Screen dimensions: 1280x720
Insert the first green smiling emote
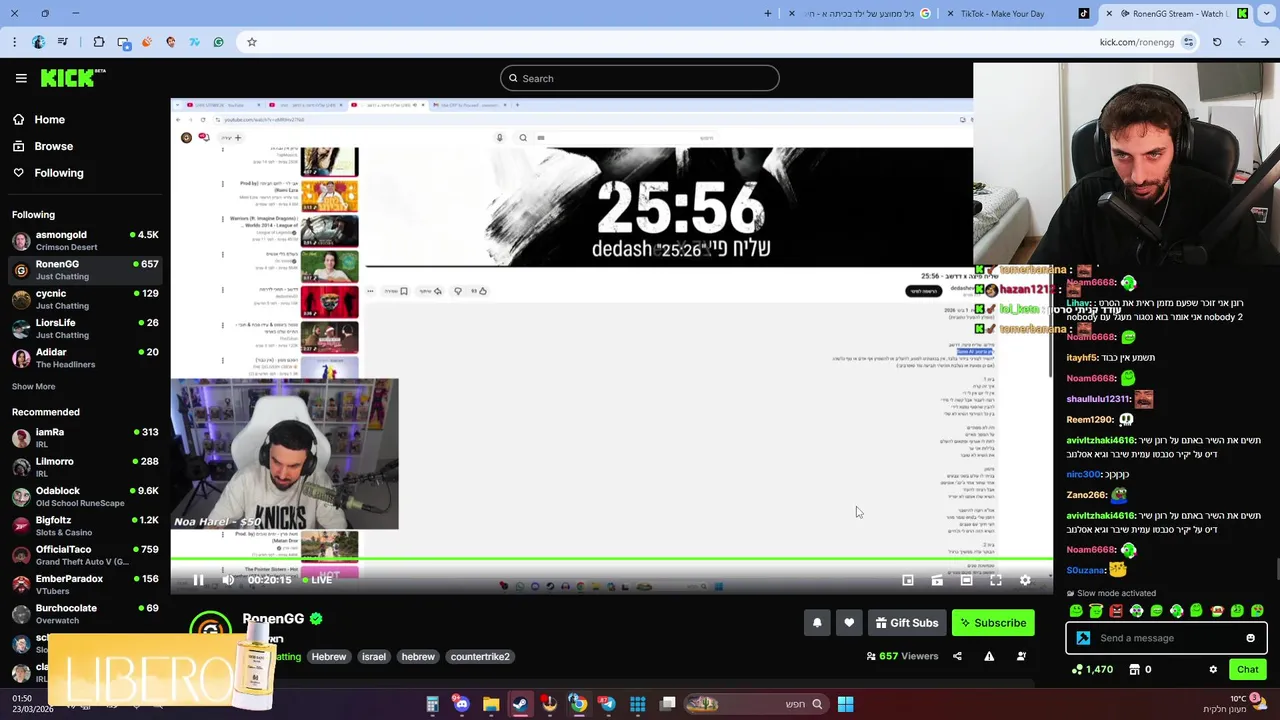pyautogui.click(x=1076, y=611)
